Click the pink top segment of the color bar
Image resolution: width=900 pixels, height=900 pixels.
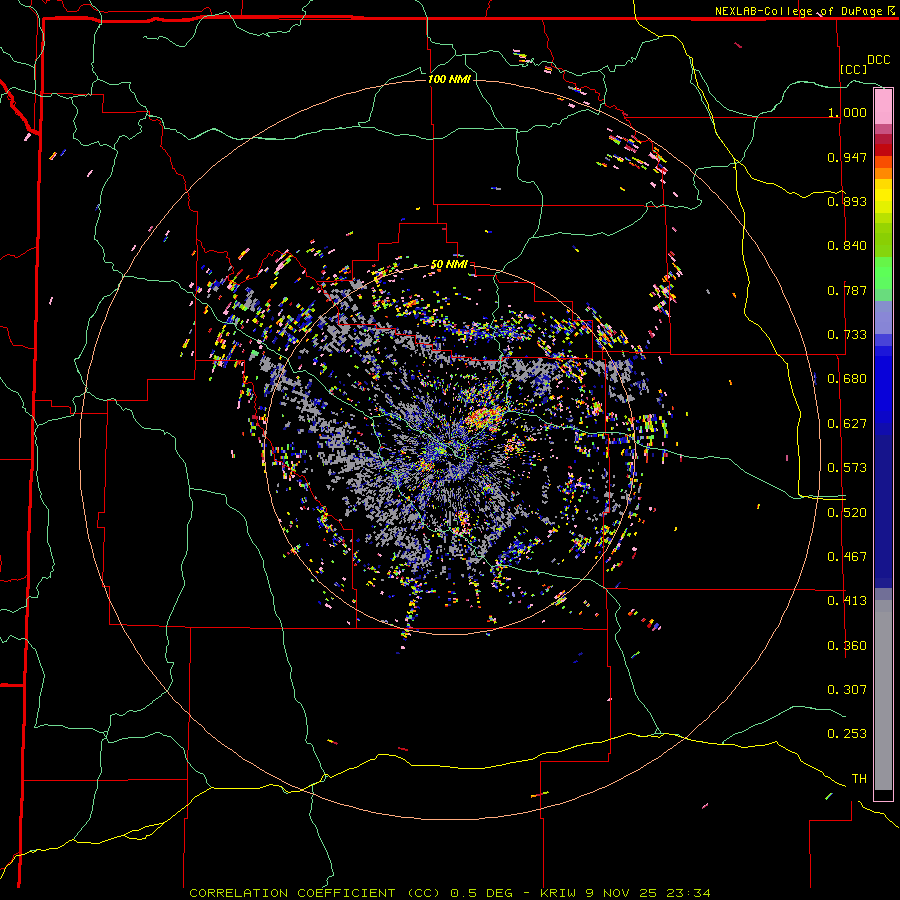pos(883,107)
